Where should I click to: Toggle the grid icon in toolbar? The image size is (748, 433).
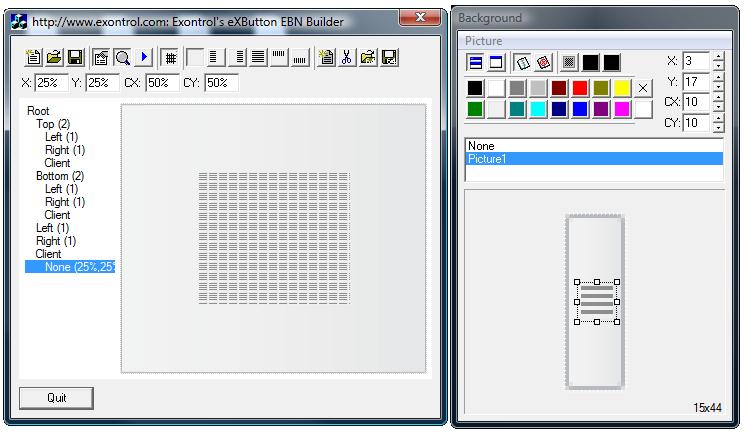[x=171, y=58]
